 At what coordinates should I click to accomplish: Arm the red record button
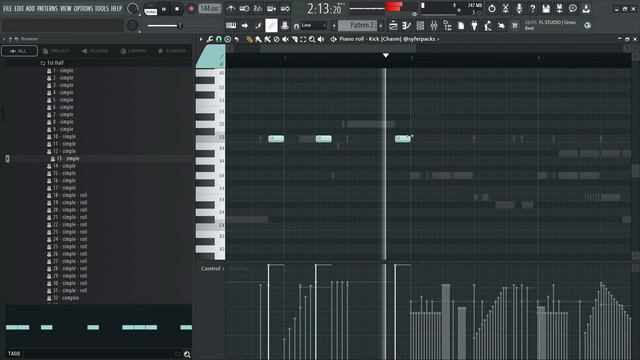(x=191, y=9)
